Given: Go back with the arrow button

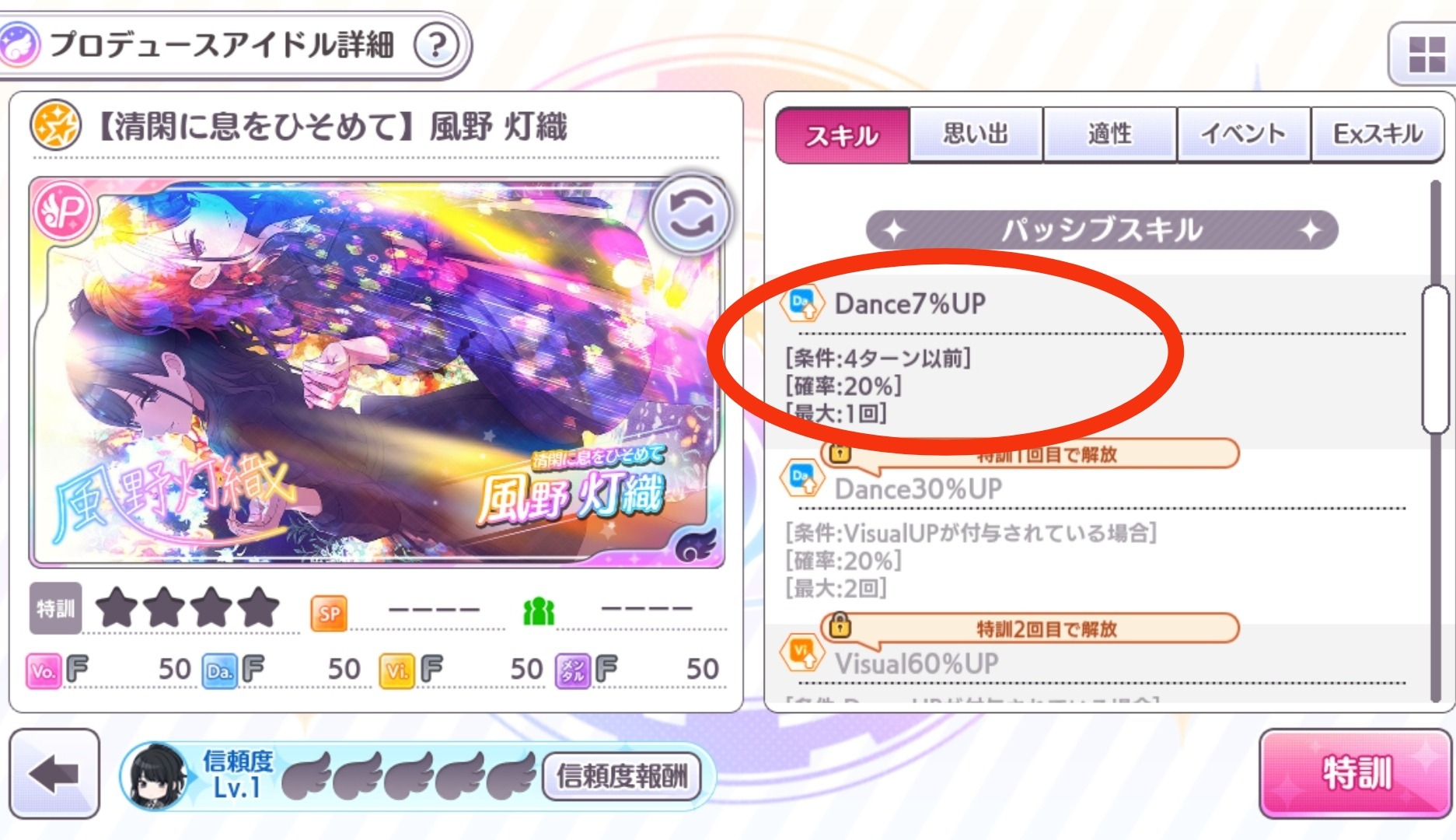Looking at the screenshot, I should [54, 774].
